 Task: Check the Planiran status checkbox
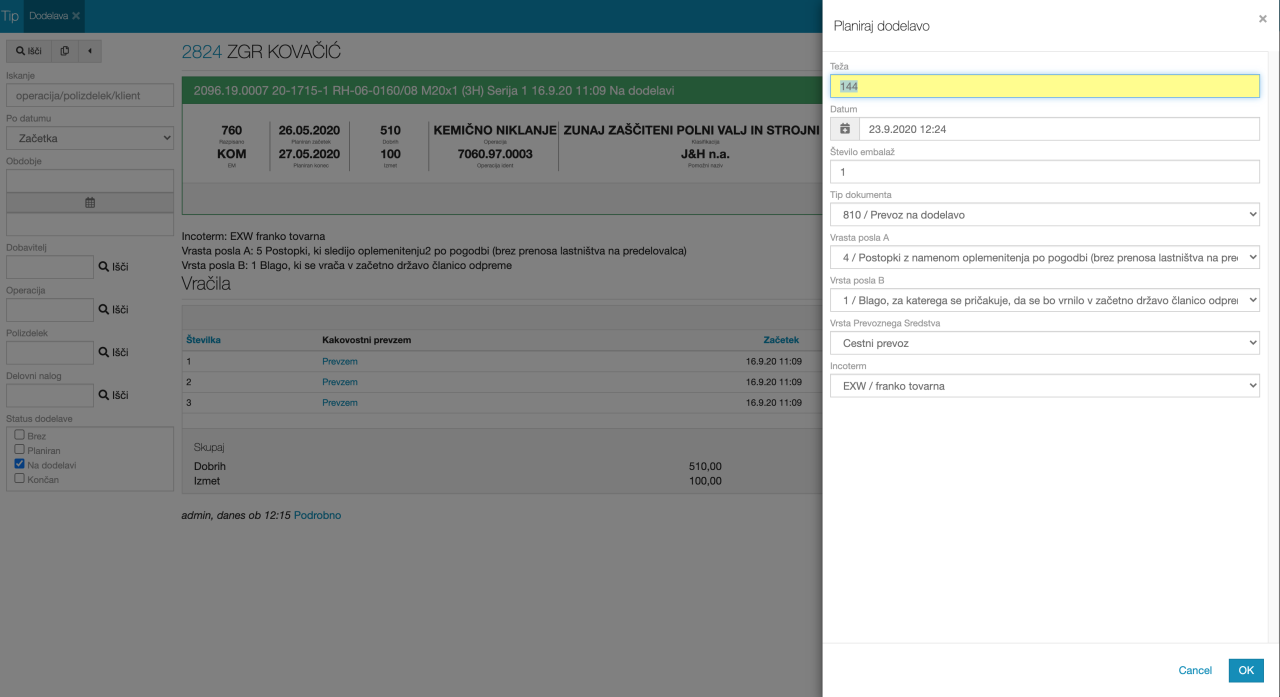point(19,450)
